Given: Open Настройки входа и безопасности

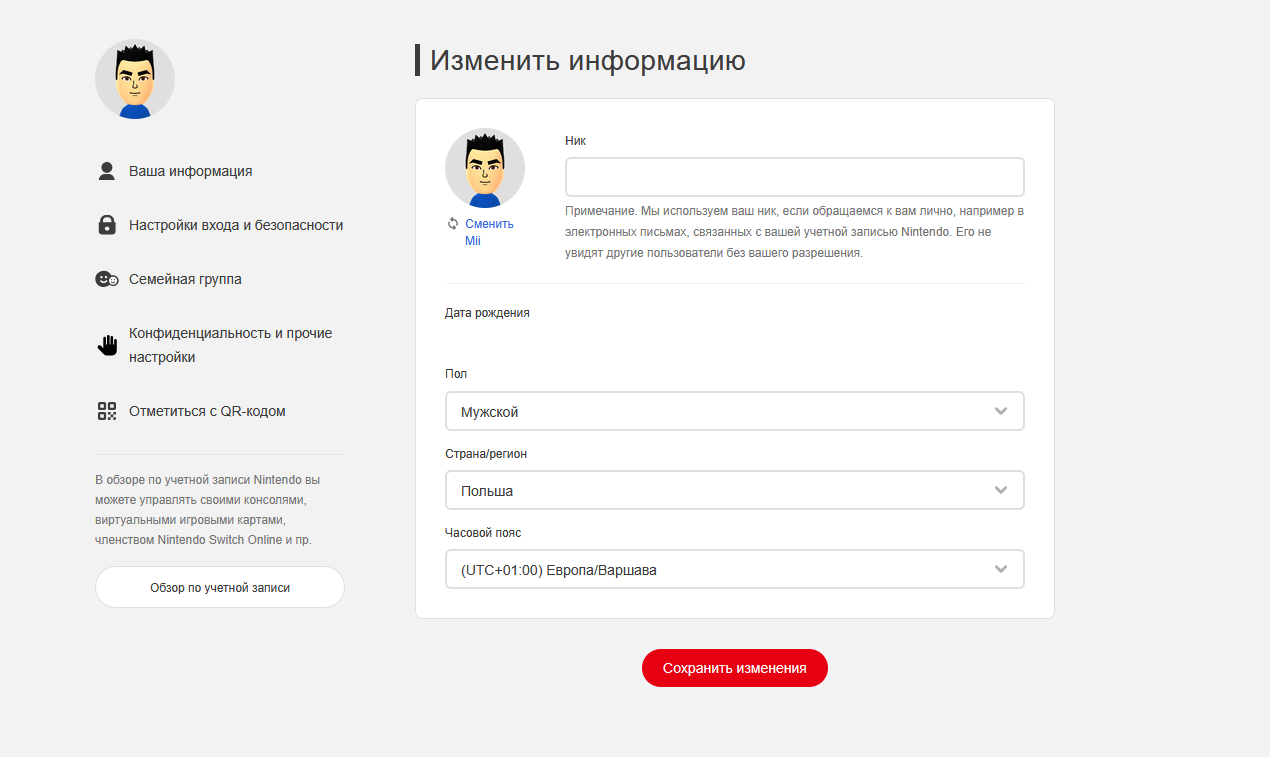Looking at the screenshot, I should point(235,225).
